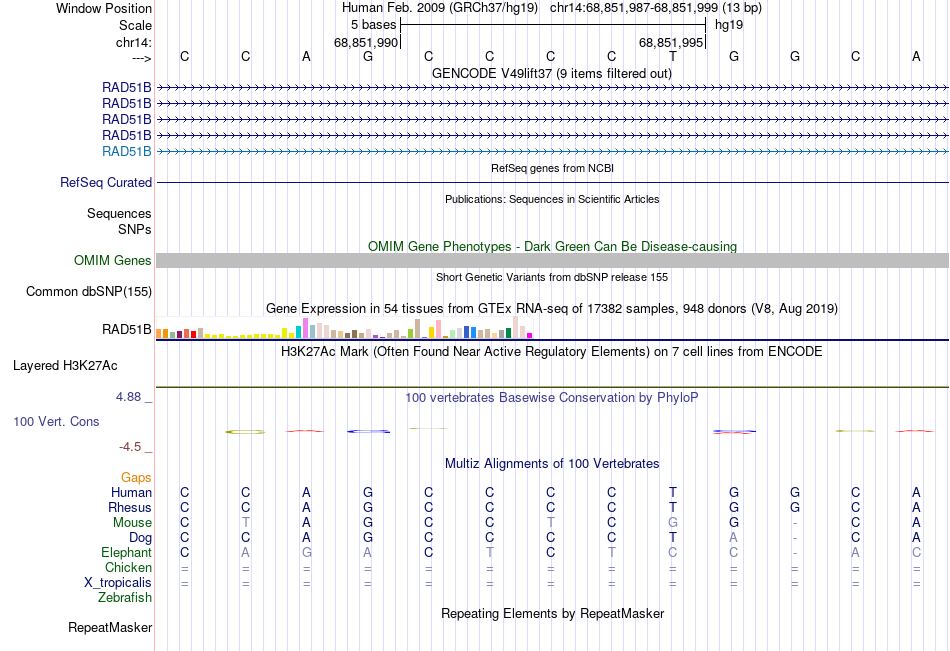Viewport: 950px width, 651px height.
Task: Click the Layered H3K27Ac track label
Action: [65, 366]
